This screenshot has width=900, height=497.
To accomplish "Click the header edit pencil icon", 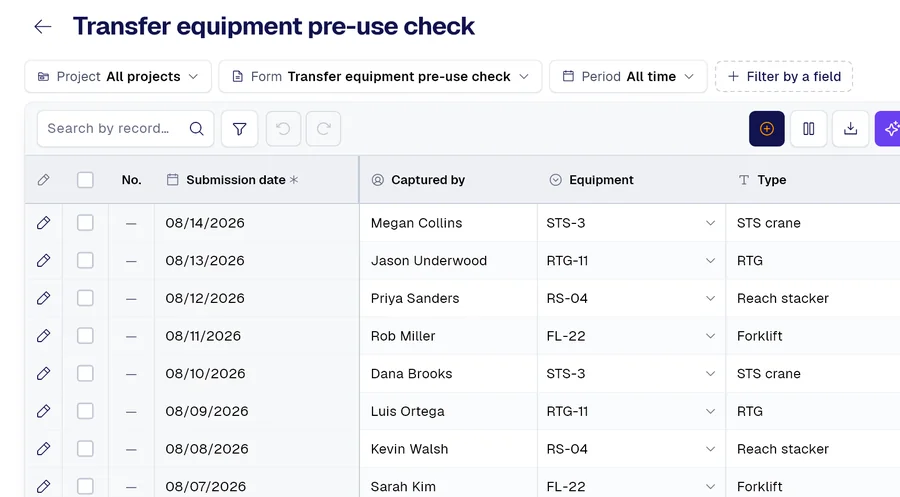I will (44, 180).
